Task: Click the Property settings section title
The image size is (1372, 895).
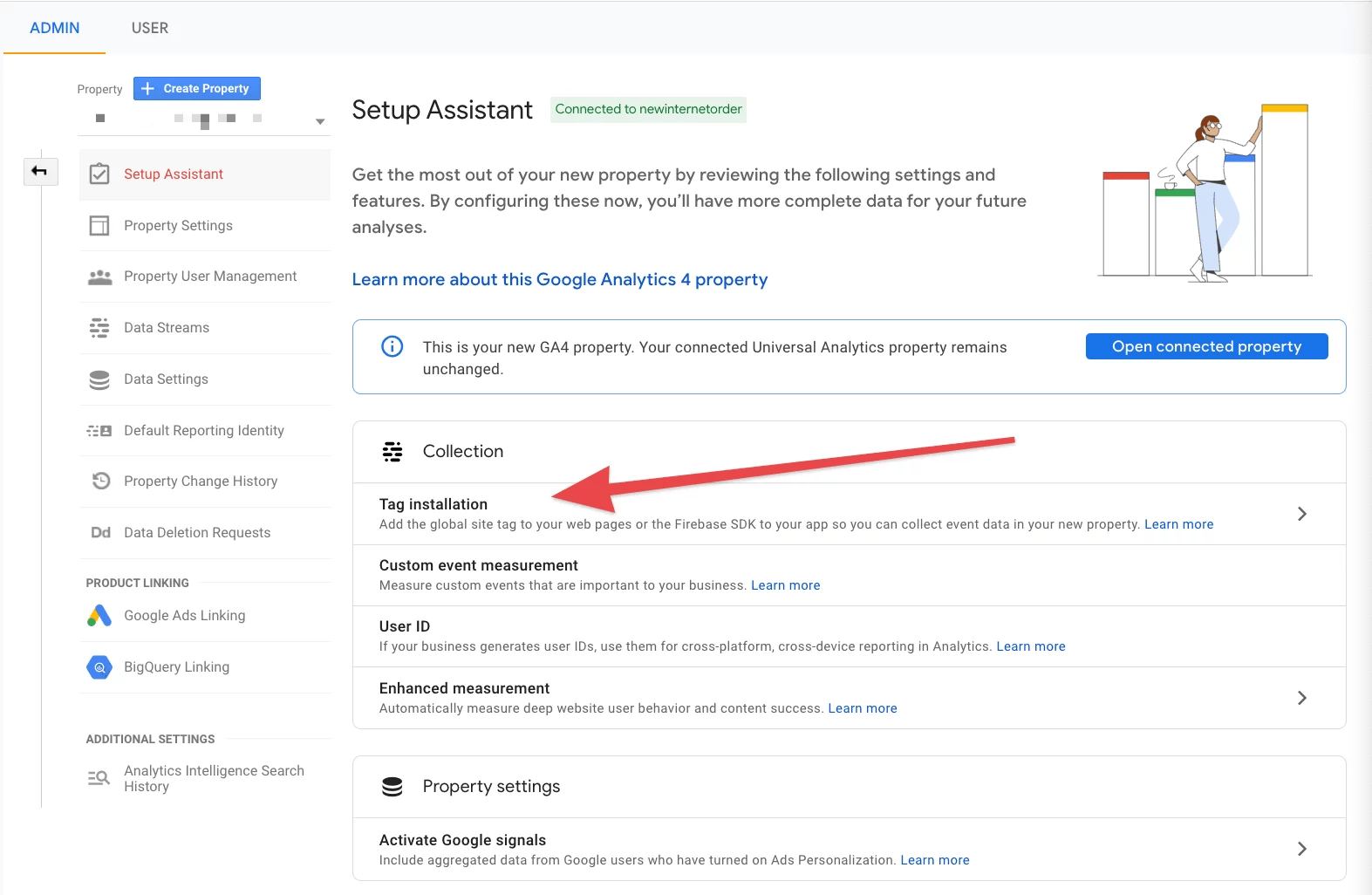Action: (492, 787)
